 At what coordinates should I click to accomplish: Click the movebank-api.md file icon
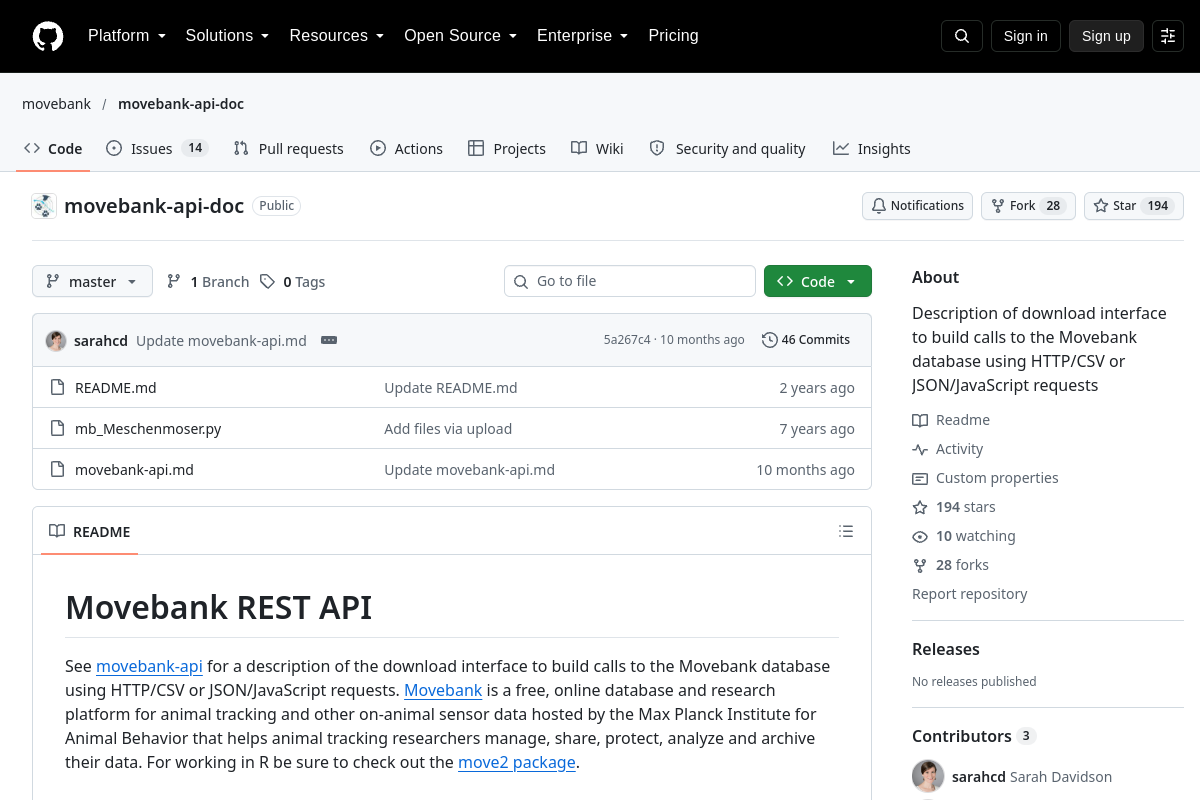coord(57,470)
